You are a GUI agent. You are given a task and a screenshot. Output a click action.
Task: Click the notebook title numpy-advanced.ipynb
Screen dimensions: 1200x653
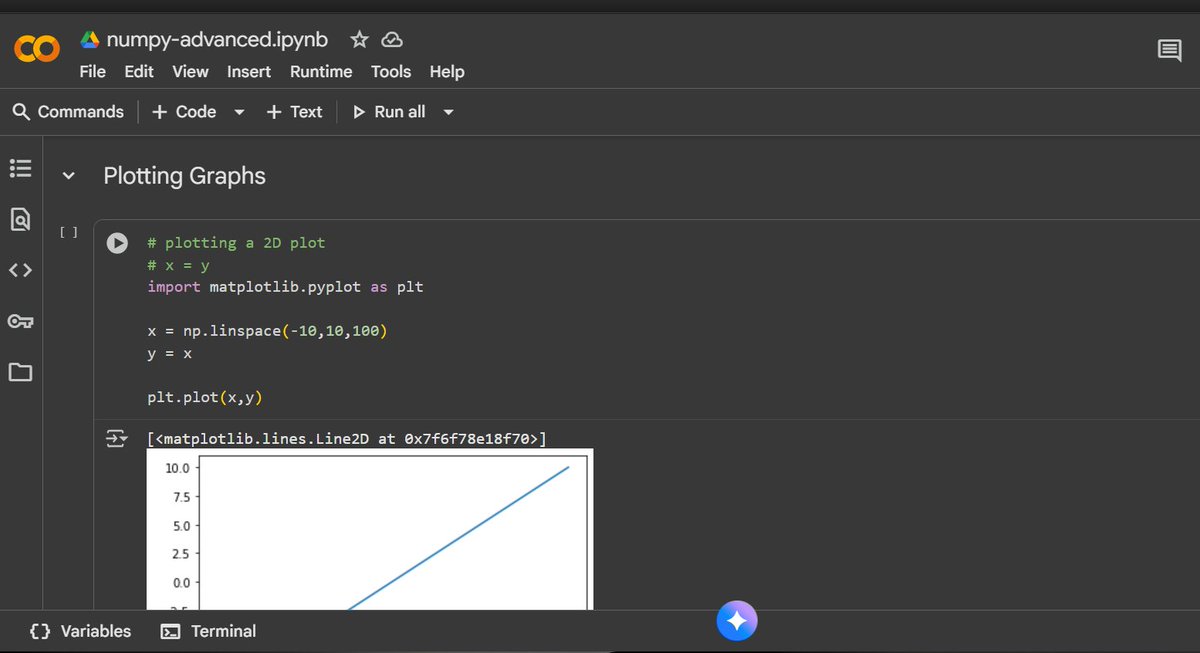pos(217,40)
